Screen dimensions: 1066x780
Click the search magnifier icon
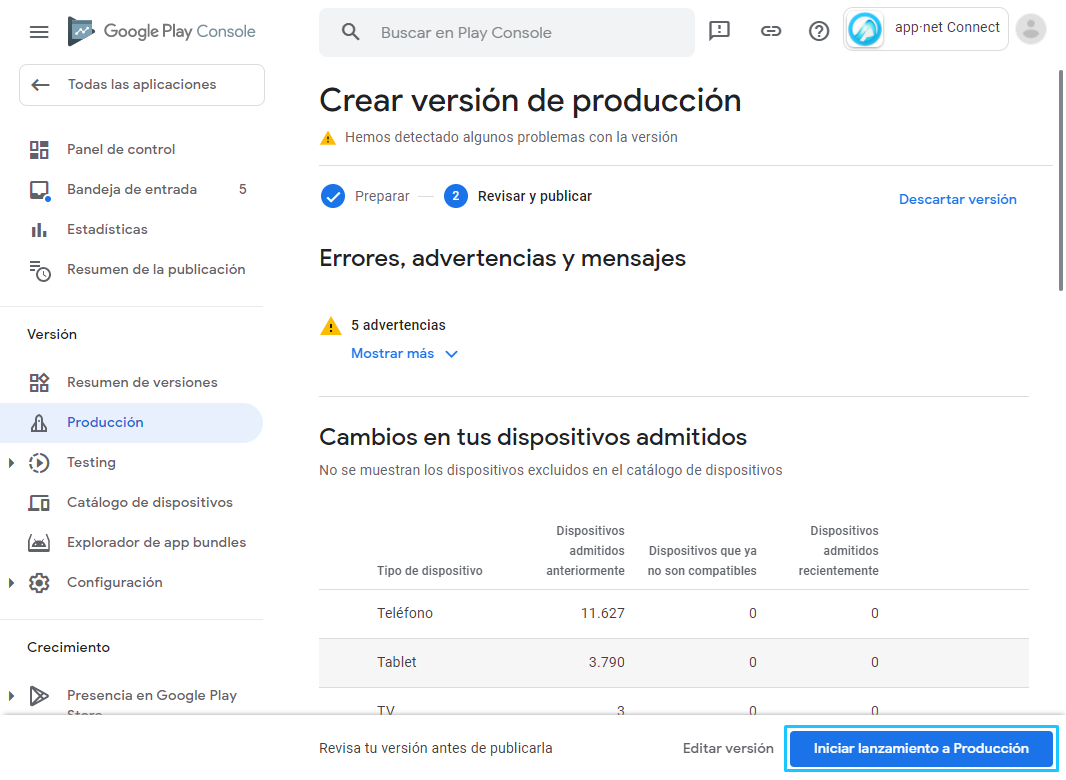[350, 32]
